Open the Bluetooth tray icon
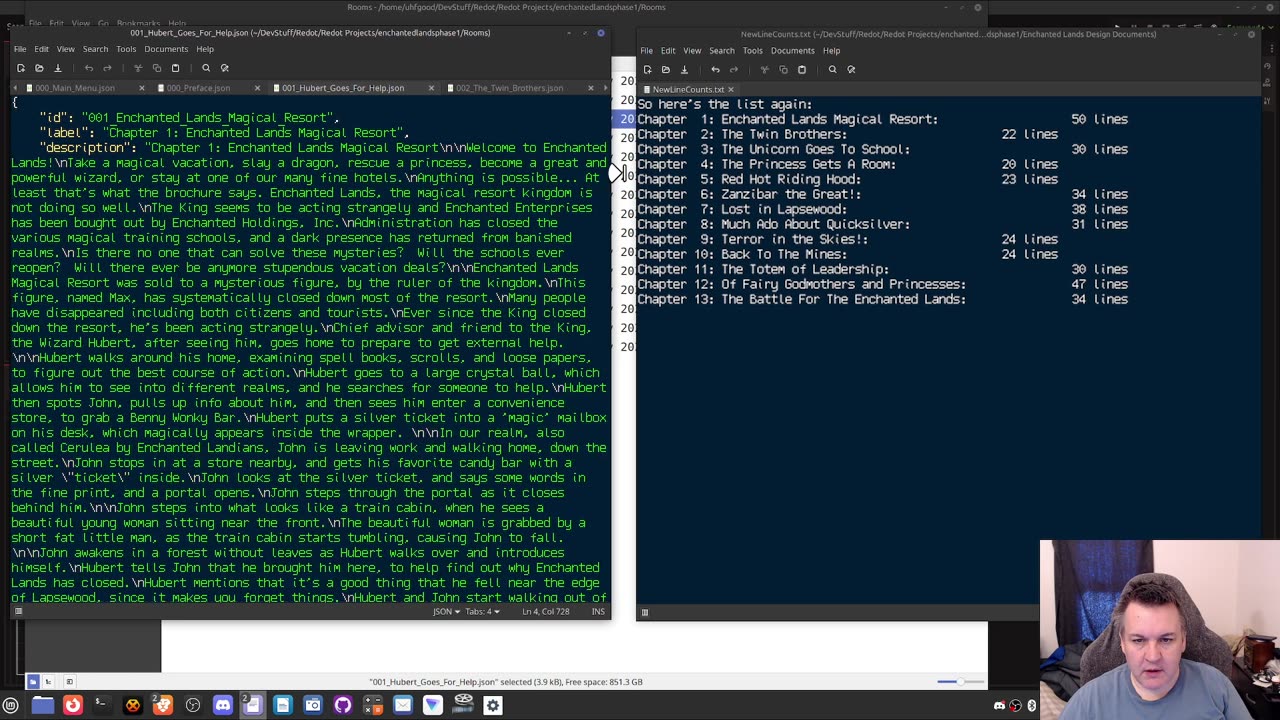Screen dimensions: 1280x720 1032,706
